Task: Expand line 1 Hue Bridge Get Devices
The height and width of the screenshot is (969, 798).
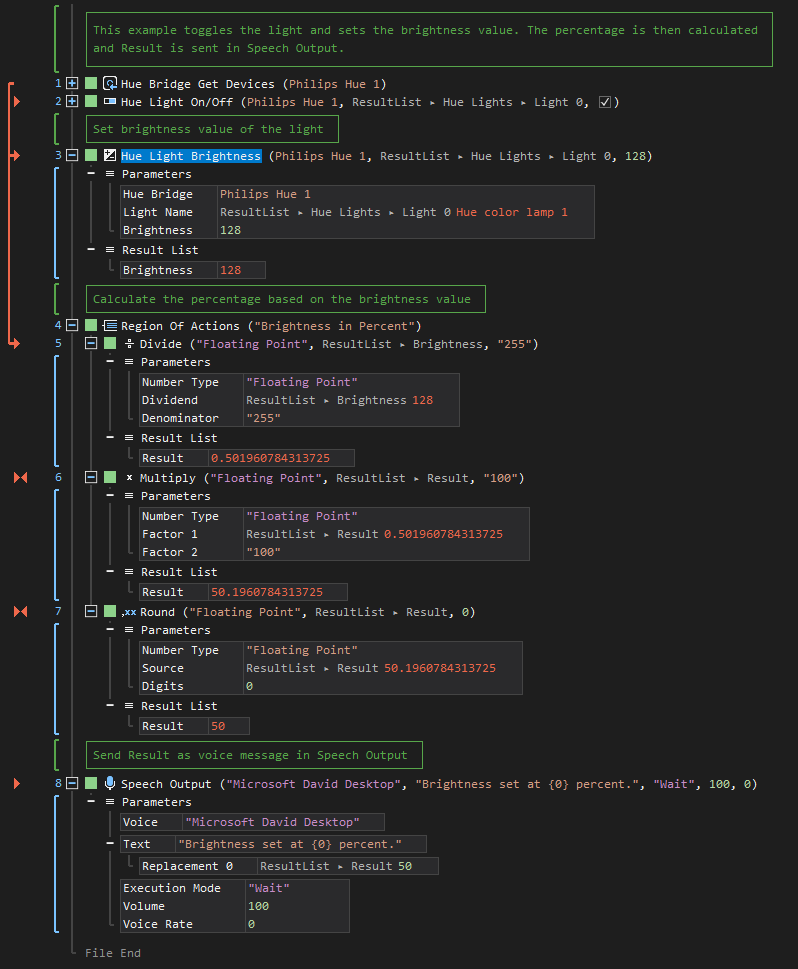Action: click(72, 83)
